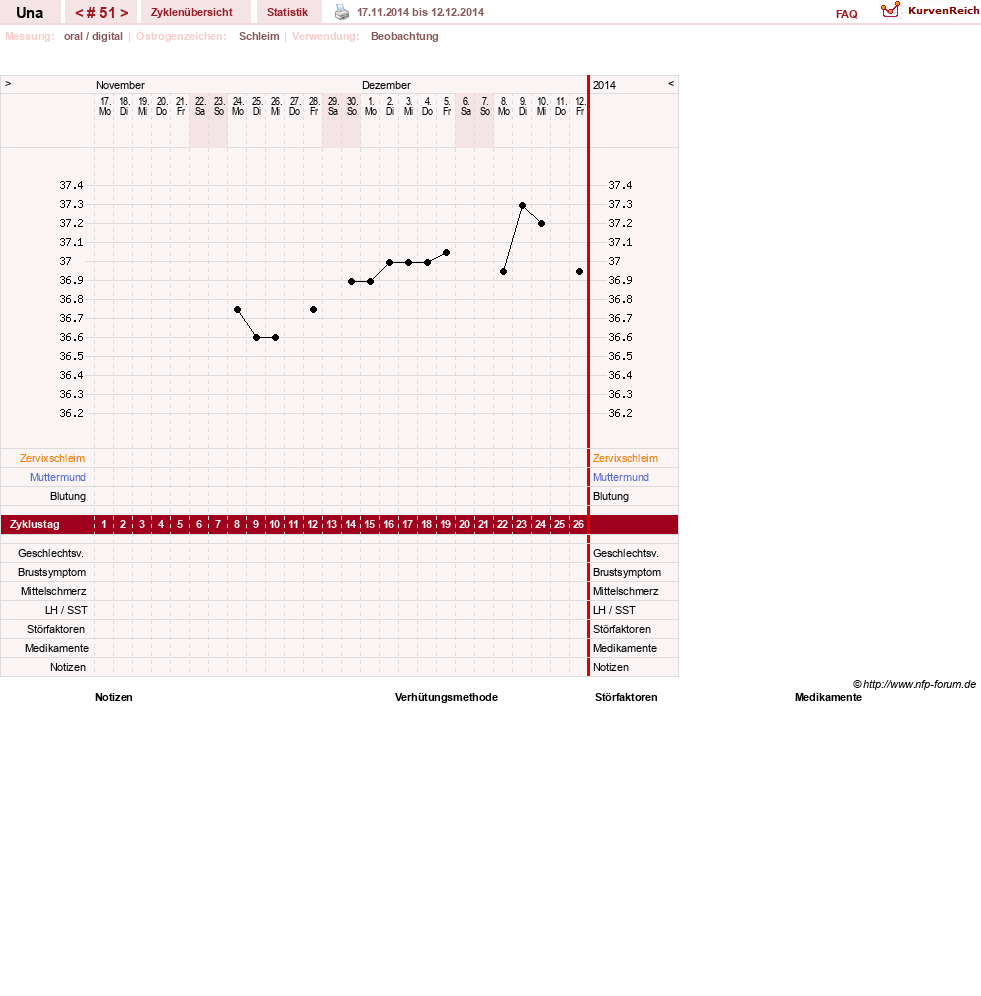Click the Medikamente row label on left
981x996 pixels.
57,649
